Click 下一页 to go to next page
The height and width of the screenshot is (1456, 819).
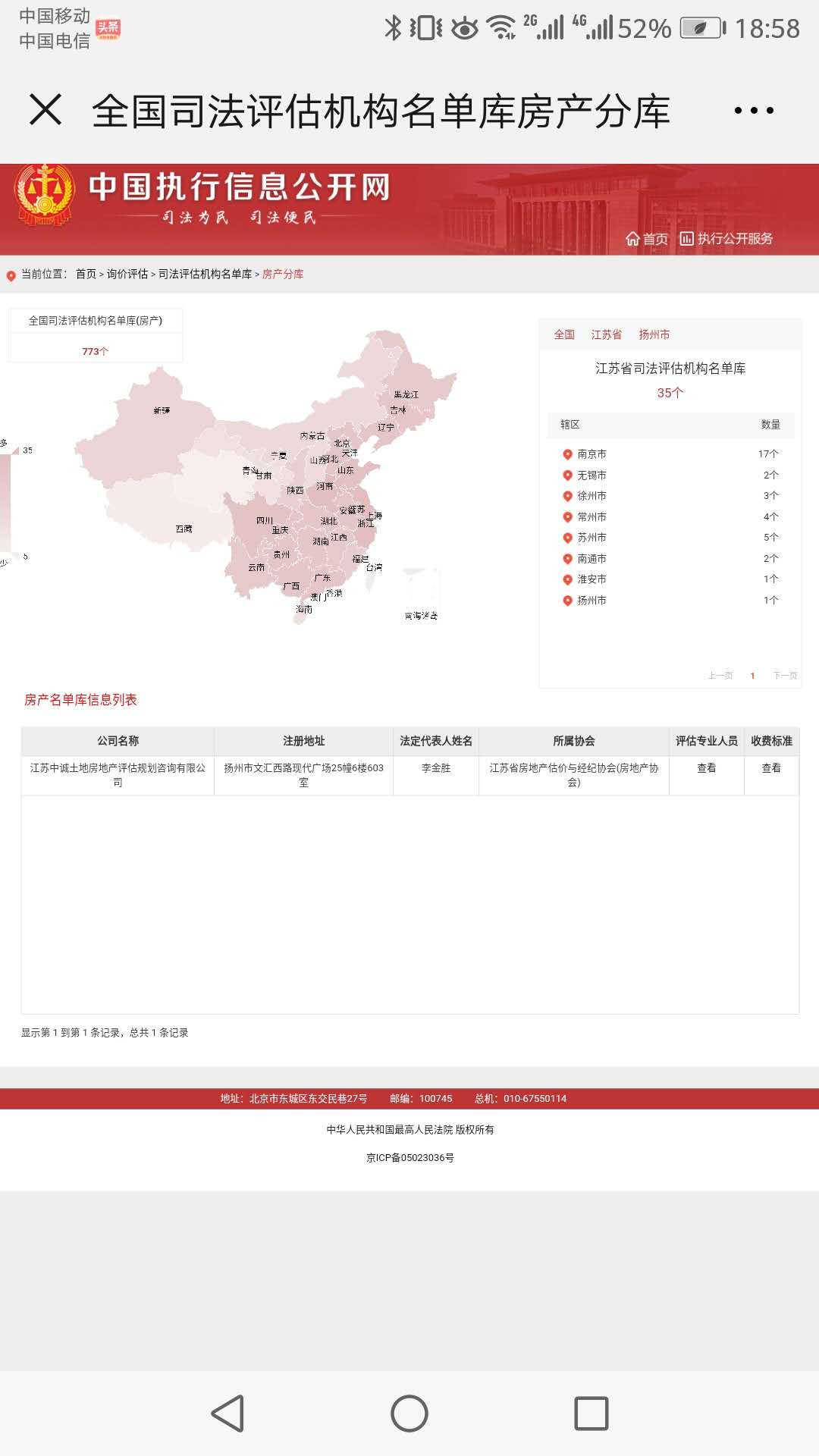785,676
